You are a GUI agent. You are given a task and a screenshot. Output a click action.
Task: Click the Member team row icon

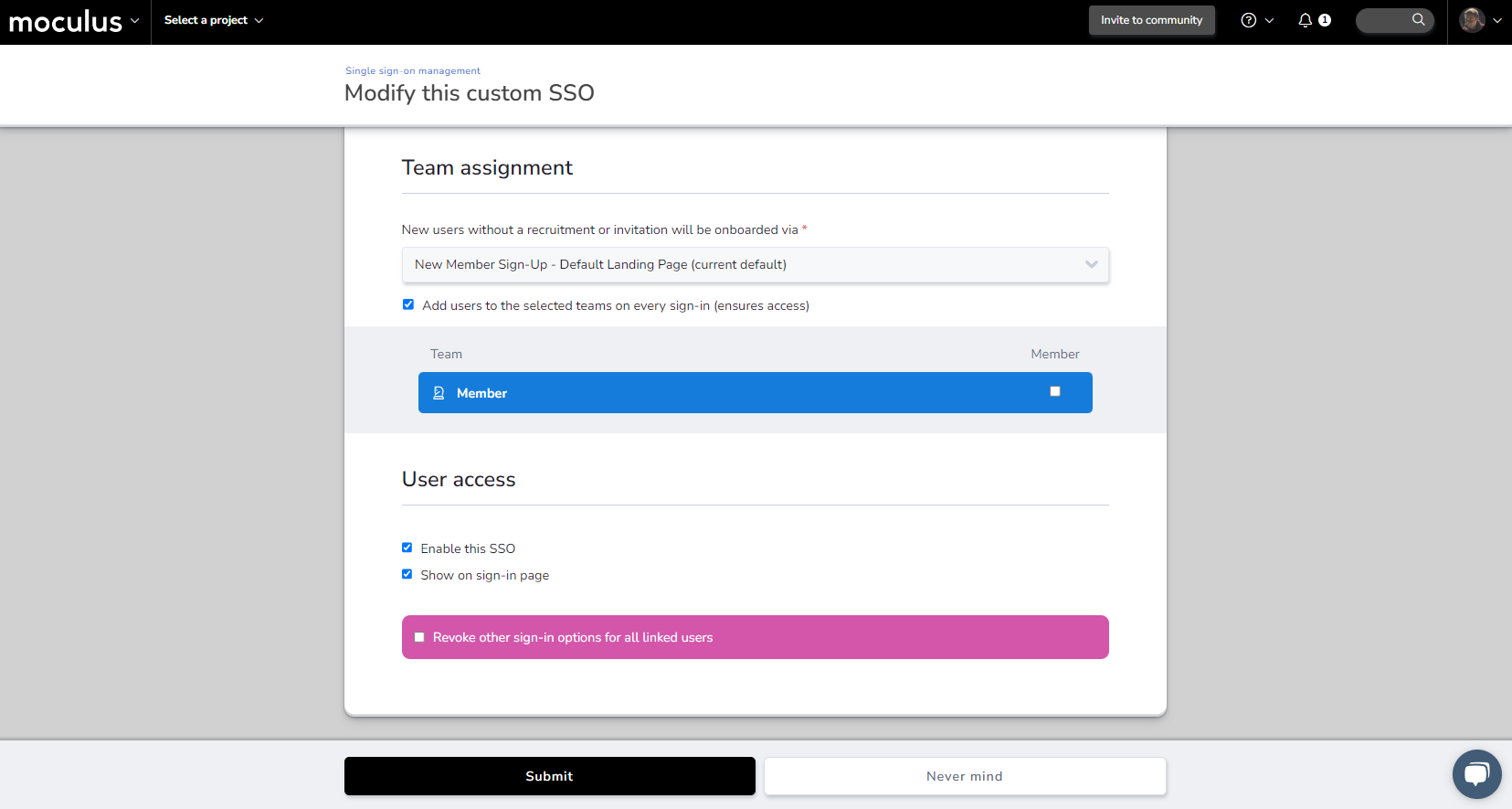click(439, 393)
